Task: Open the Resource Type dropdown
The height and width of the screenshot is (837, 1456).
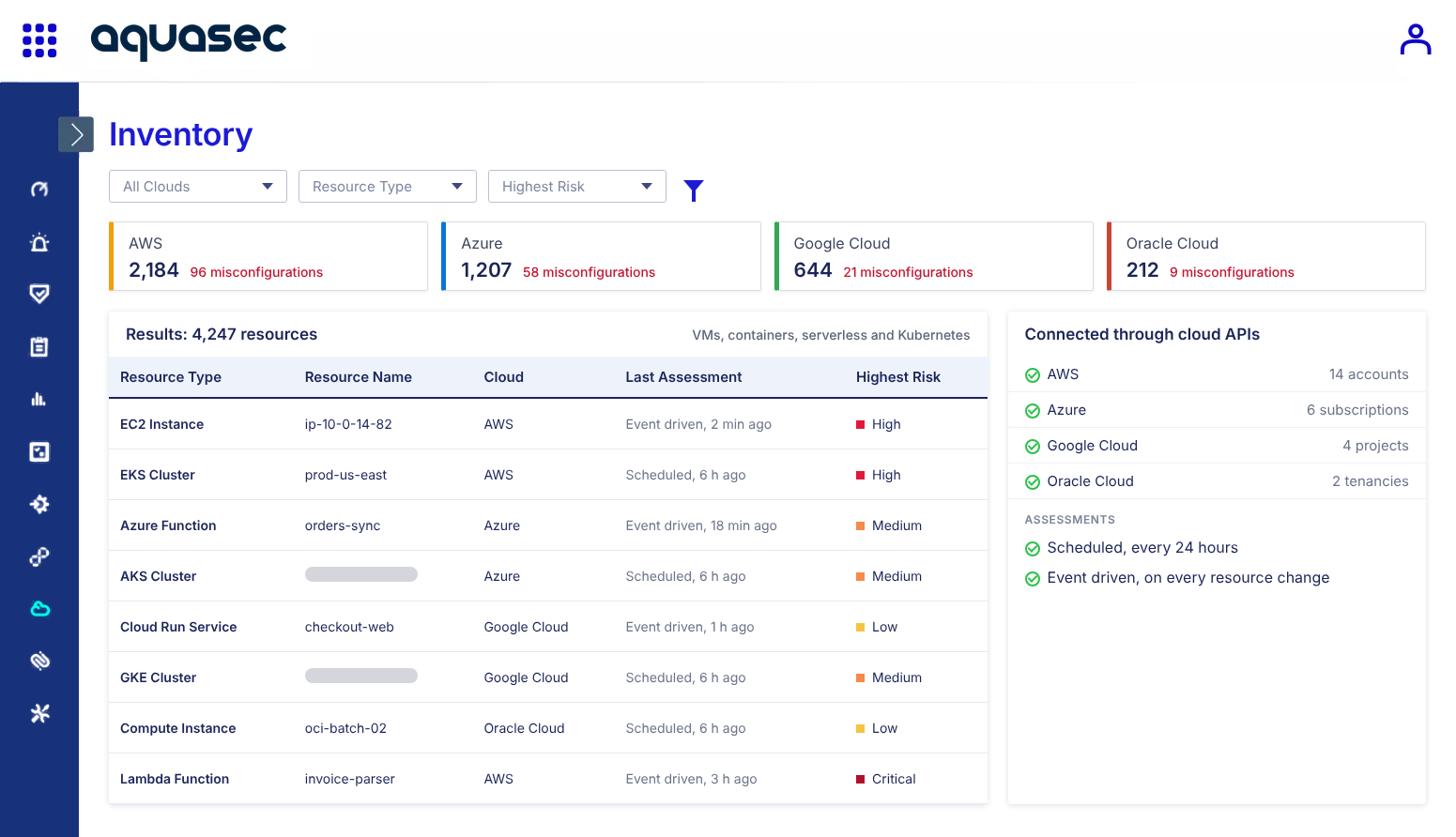Action: [x=388, y=186]
